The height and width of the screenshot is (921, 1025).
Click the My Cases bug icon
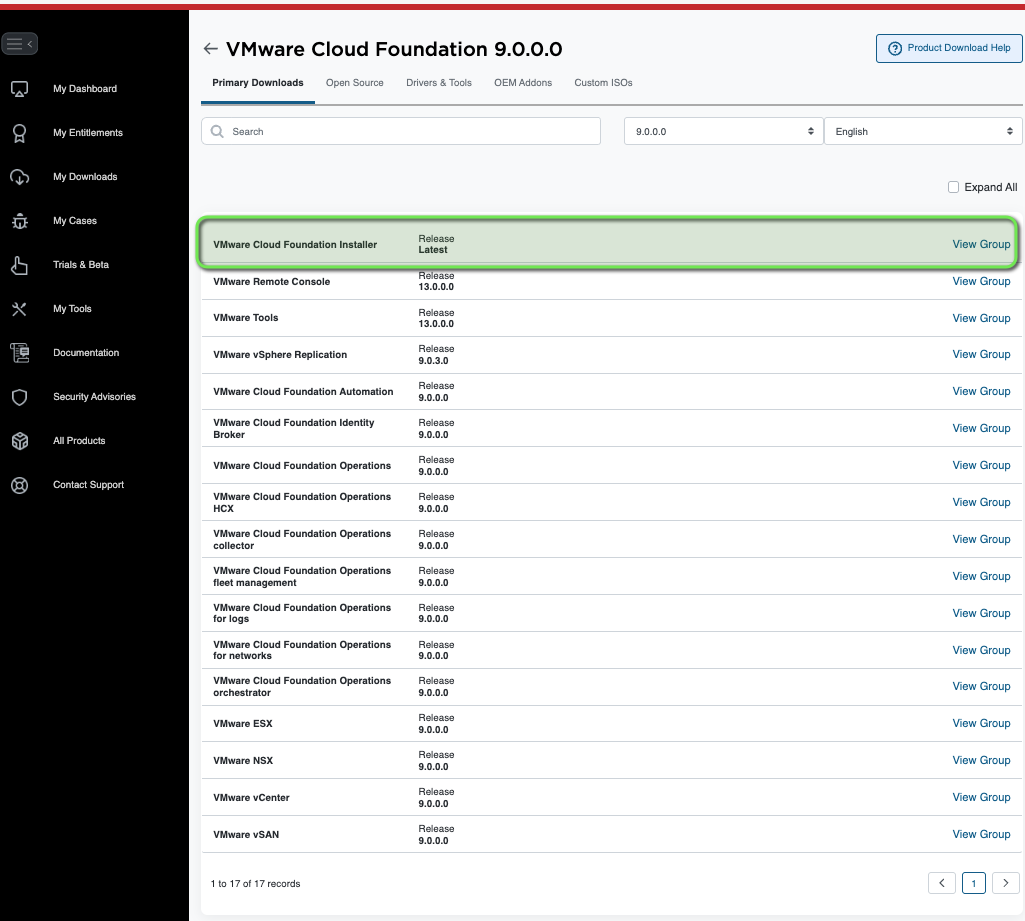click(x=20, y=221)
